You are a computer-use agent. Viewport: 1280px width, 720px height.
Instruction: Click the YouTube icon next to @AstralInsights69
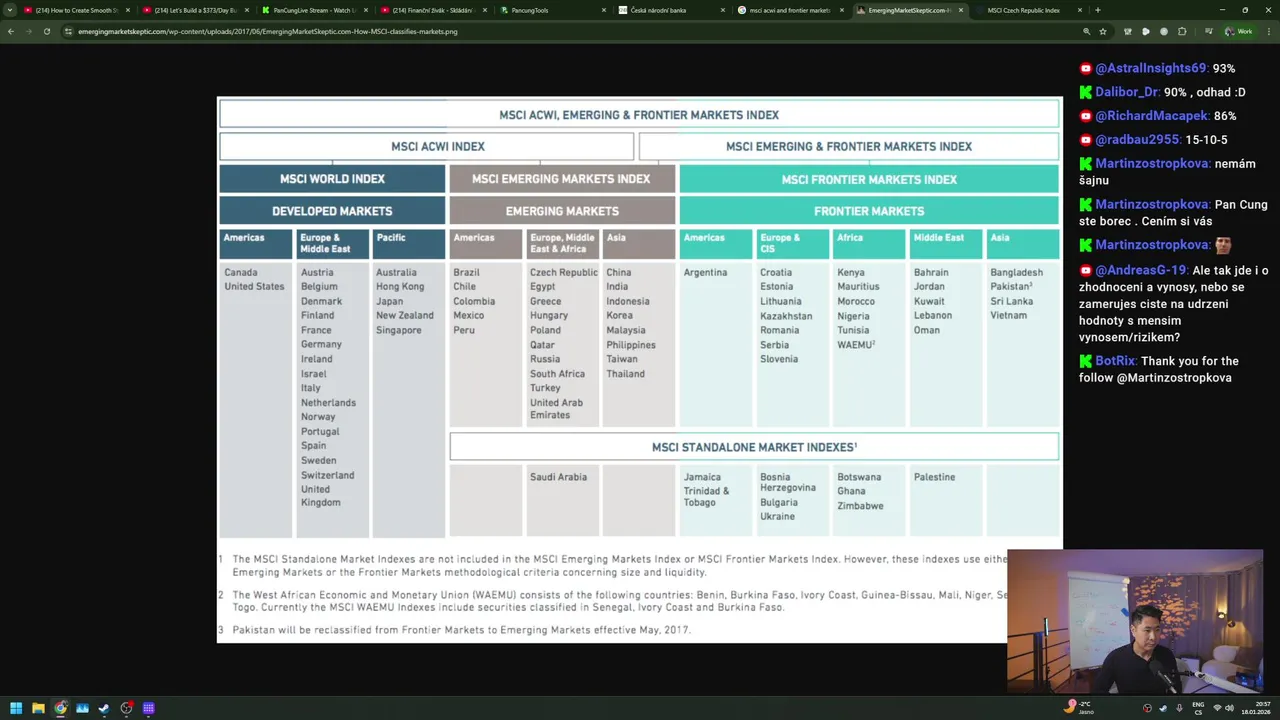coord(1085,69)
